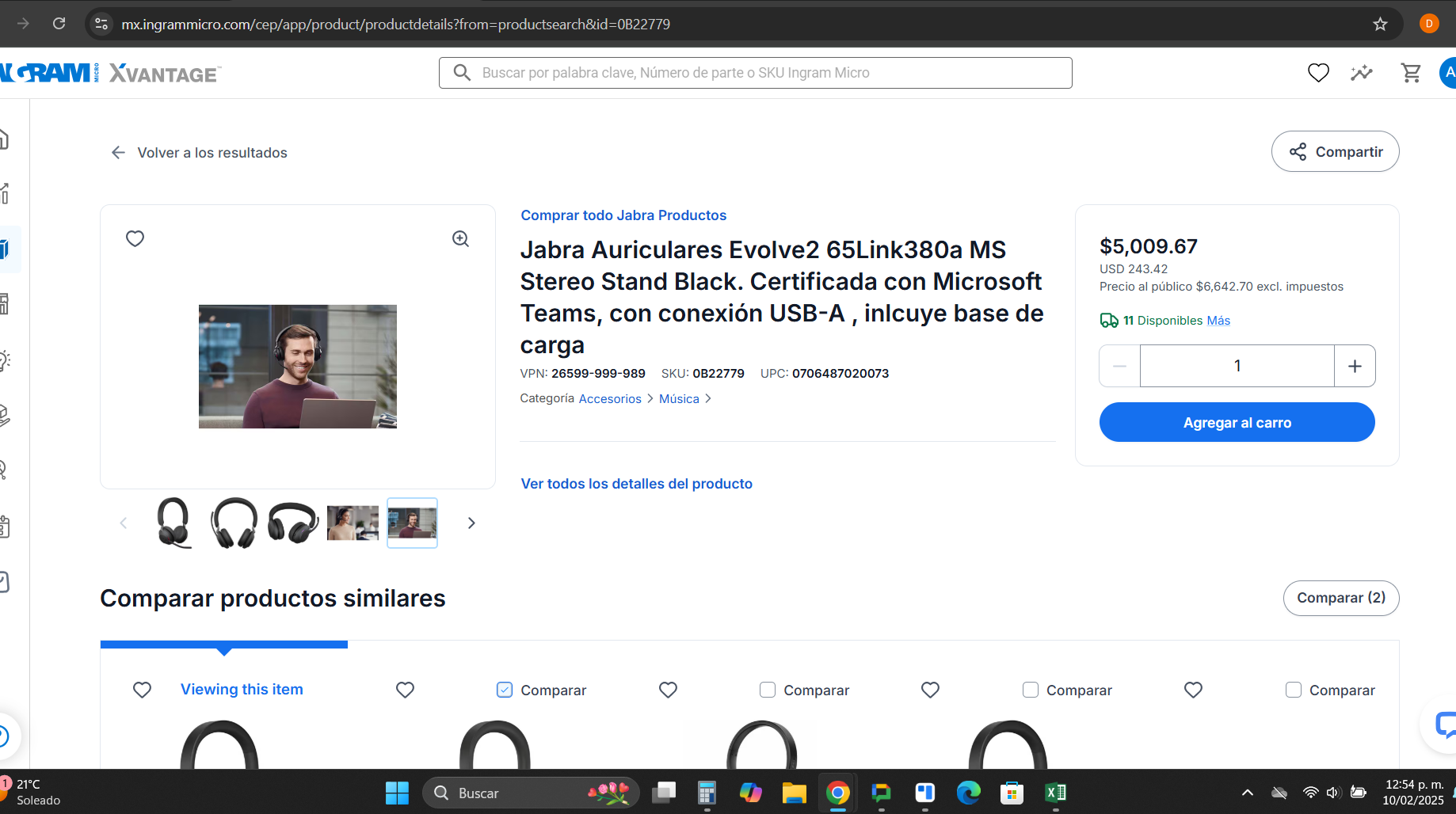Image resolution: width=1456 pixels, height=814 pixels.
Task: Select third folded headset thumbnail
Action: pyautogui.click(x=293, y=523)
